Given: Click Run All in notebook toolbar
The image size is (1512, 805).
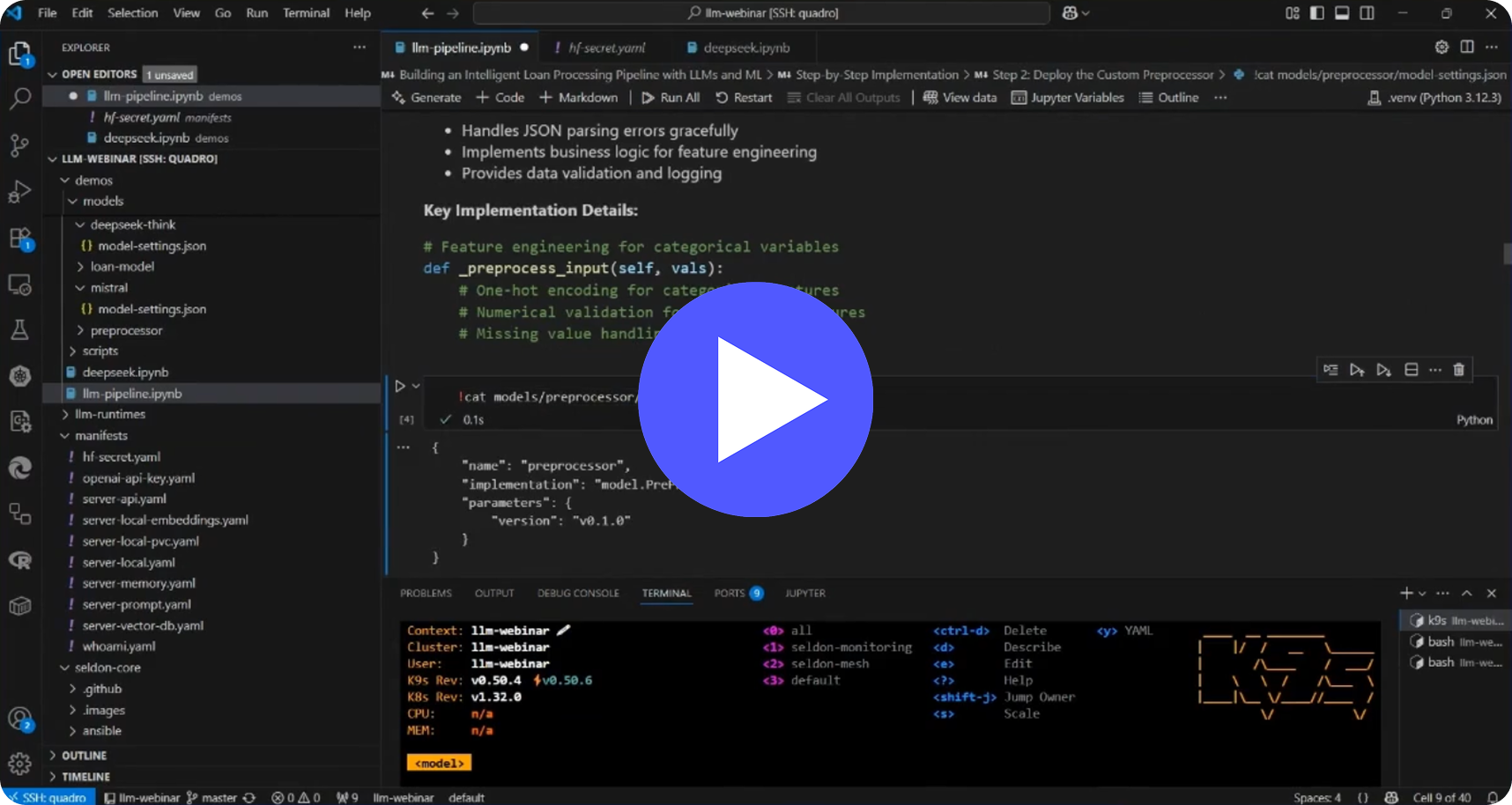Looking at the screenshot, I should pyautogui.click(x=671, y=98).
